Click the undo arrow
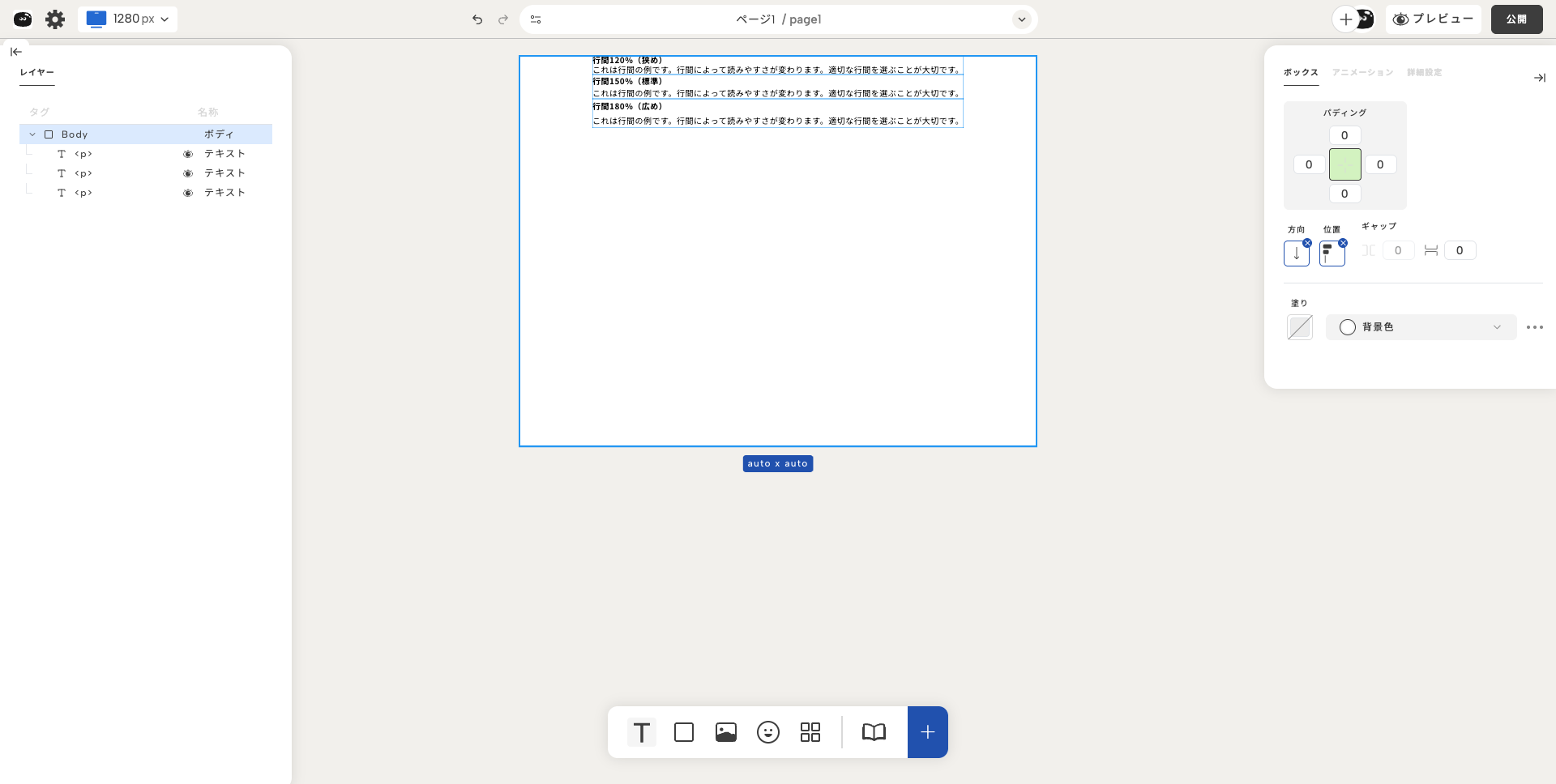Viewport: 1556px width, 784px height. 477,19
